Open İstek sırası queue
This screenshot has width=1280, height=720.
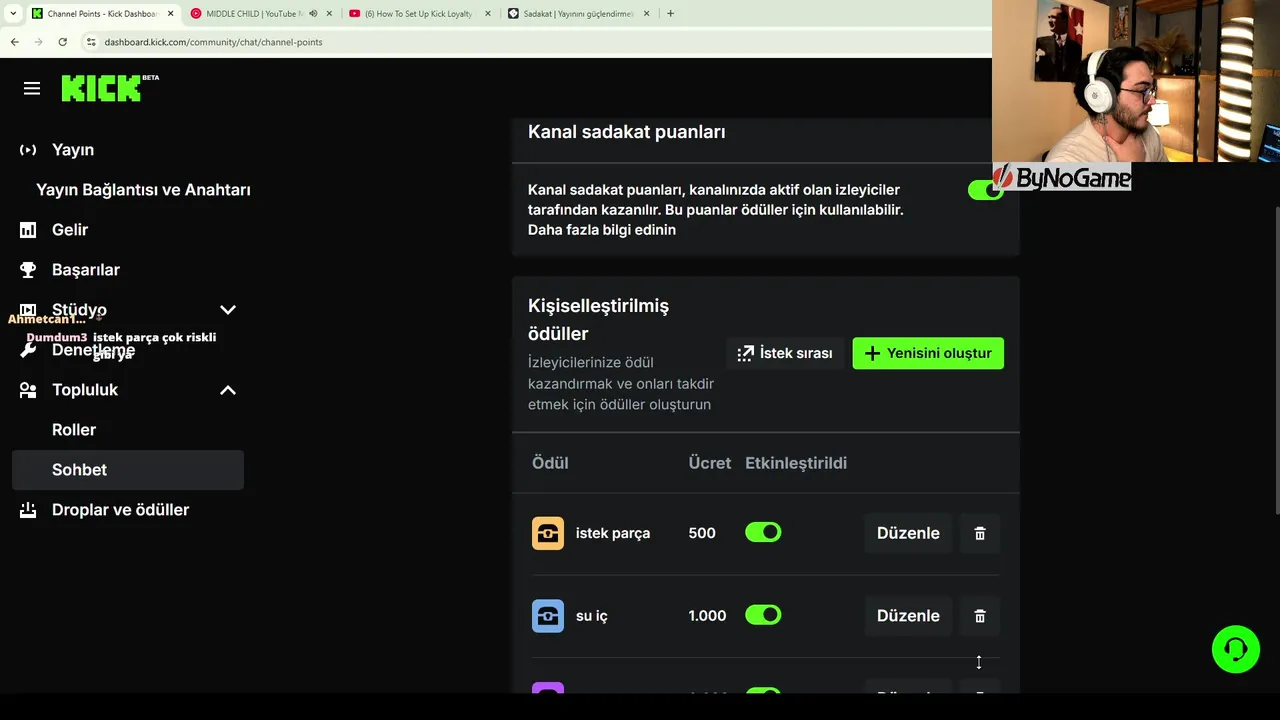tap(785, 353)
